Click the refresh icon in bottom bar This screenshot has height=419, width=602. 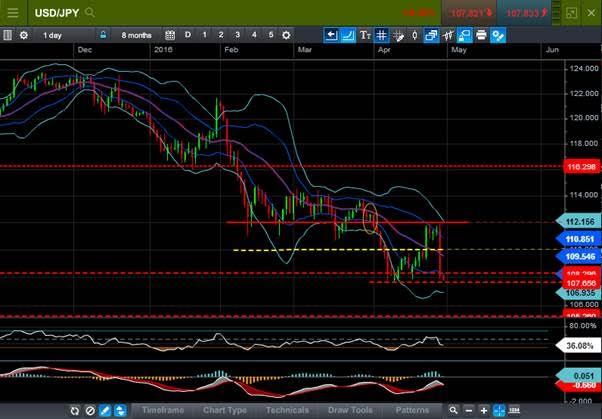coord(75,411)
